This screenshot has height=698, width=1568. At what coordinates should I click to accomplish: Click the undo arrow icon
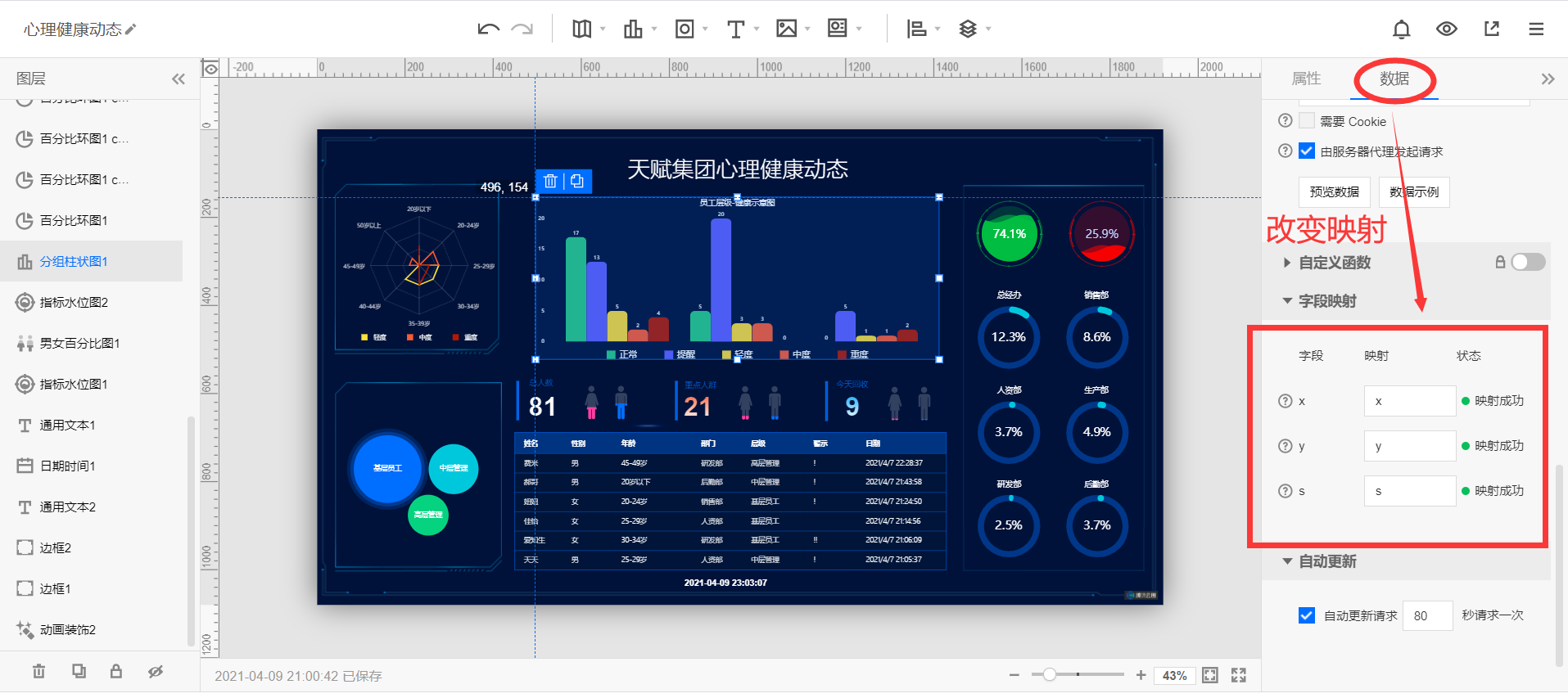488,29
